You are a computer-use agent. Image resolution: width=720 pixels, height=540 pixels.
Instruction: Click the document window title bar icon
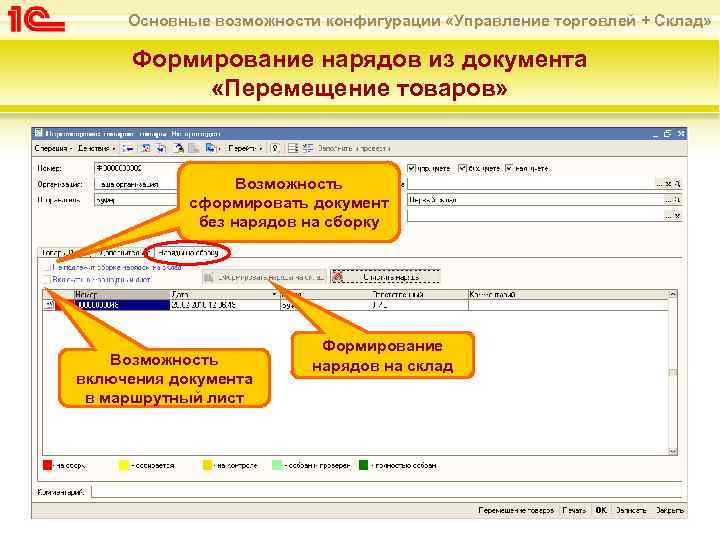pyautogui.click(x=39, y=134)
